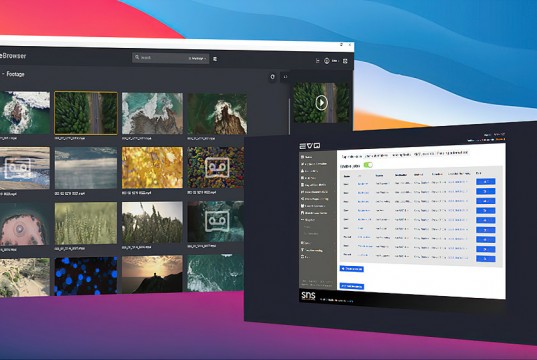
Task: Click the blue action button in the first table row
Action: click(485, 182)
